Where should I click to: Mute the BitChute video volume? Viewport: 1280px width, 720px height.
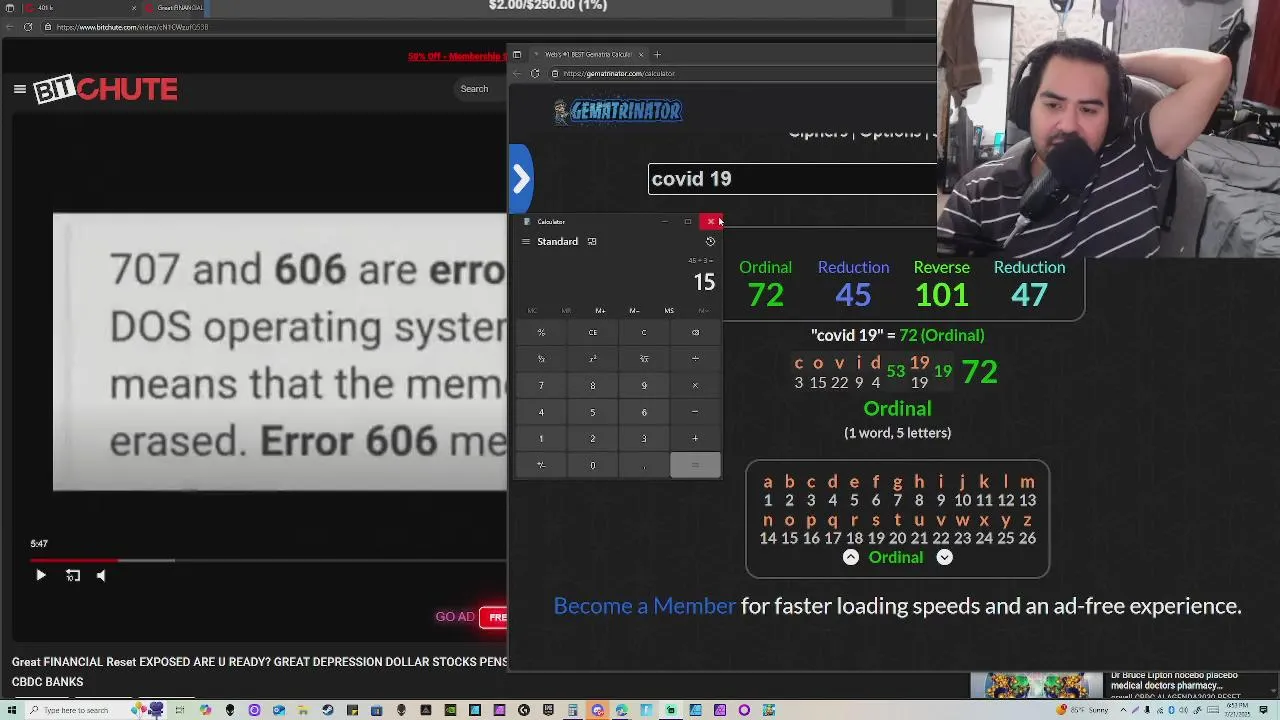[101, 575]
